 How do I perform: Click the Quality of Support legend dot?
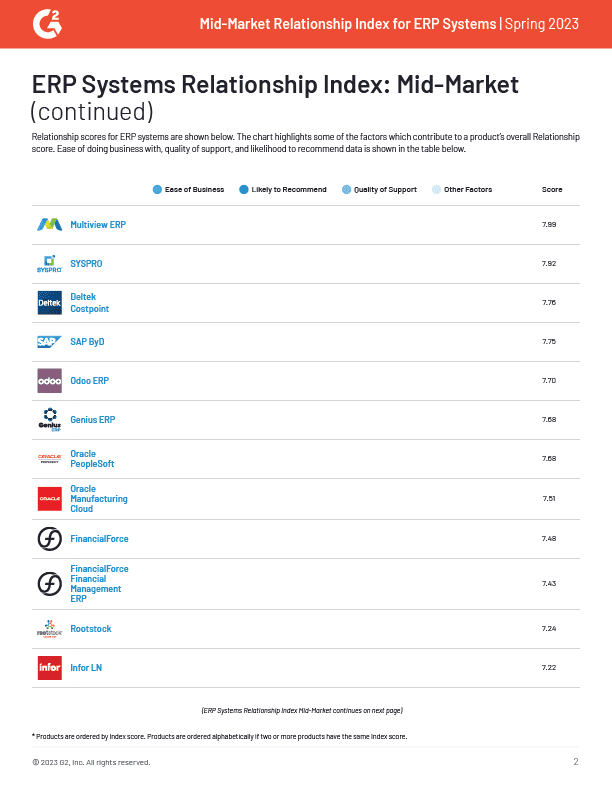coord(346,190)
